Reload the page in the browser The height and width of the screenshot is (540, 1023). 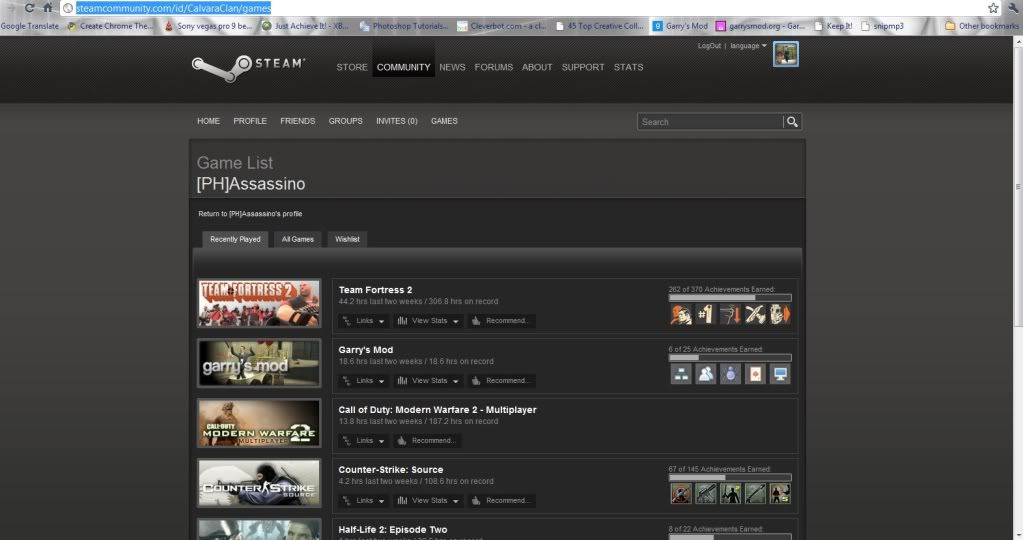click(x=29, y=8)
